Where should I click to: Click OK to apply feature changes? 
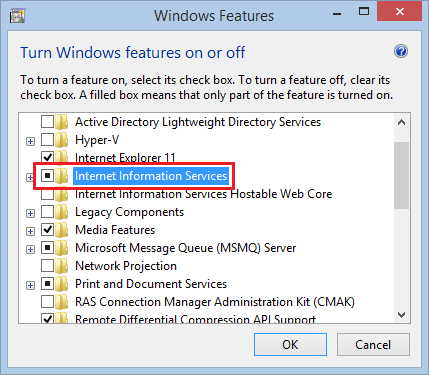(290, 345)
